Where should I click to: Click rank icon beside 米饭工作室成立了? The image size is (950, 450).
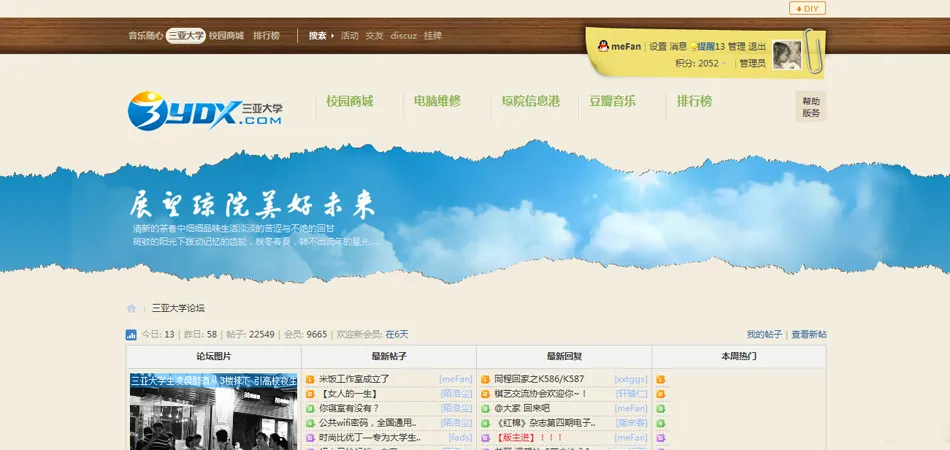(x=310, y=379)
